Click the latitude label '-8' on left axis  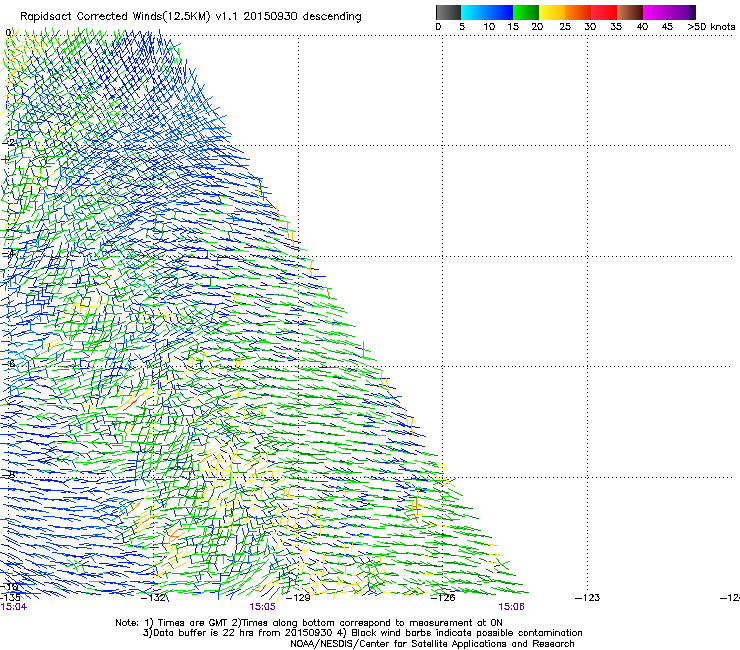(9, 474)
